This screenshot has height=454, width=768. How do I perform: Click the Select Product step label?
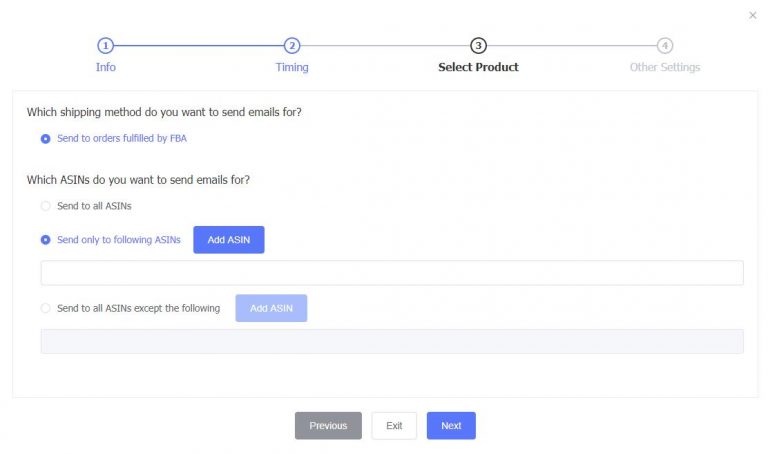tap(478, 67)
